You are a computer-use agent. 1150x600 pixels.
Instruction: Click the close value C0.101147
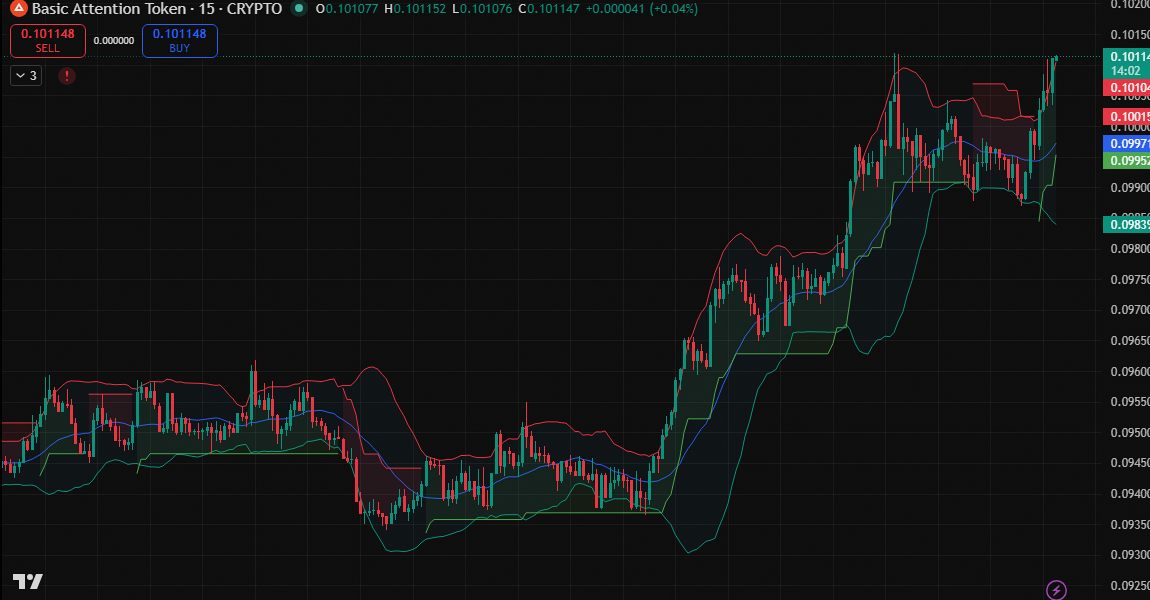(549, 9)
